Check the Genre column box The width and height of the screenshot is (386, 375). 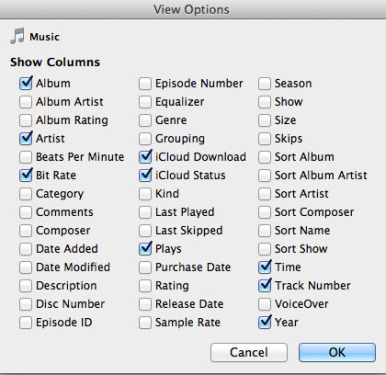tap(145, 120)
